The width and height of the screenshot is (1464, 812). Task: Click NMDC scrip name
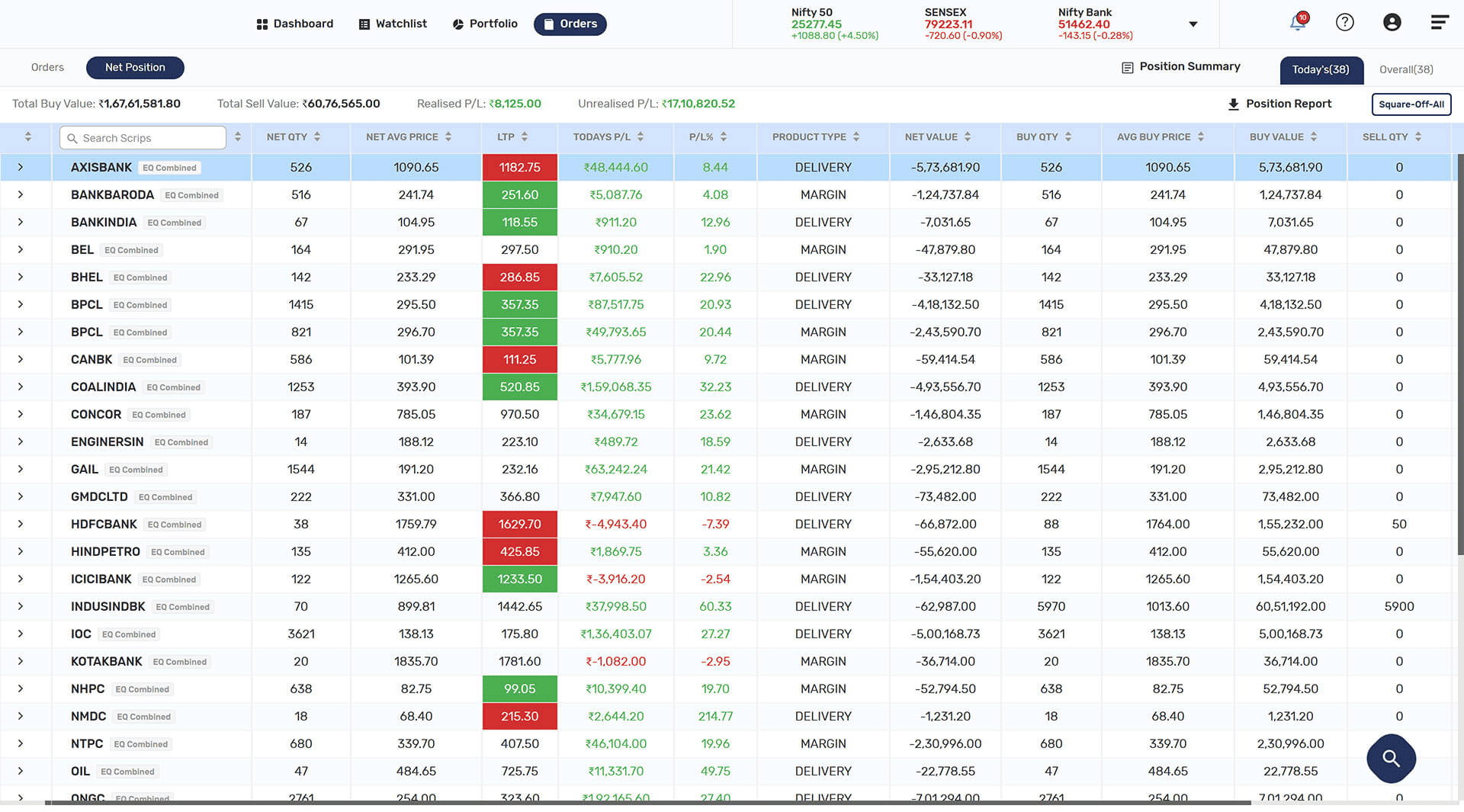click(x=88, y=716)
